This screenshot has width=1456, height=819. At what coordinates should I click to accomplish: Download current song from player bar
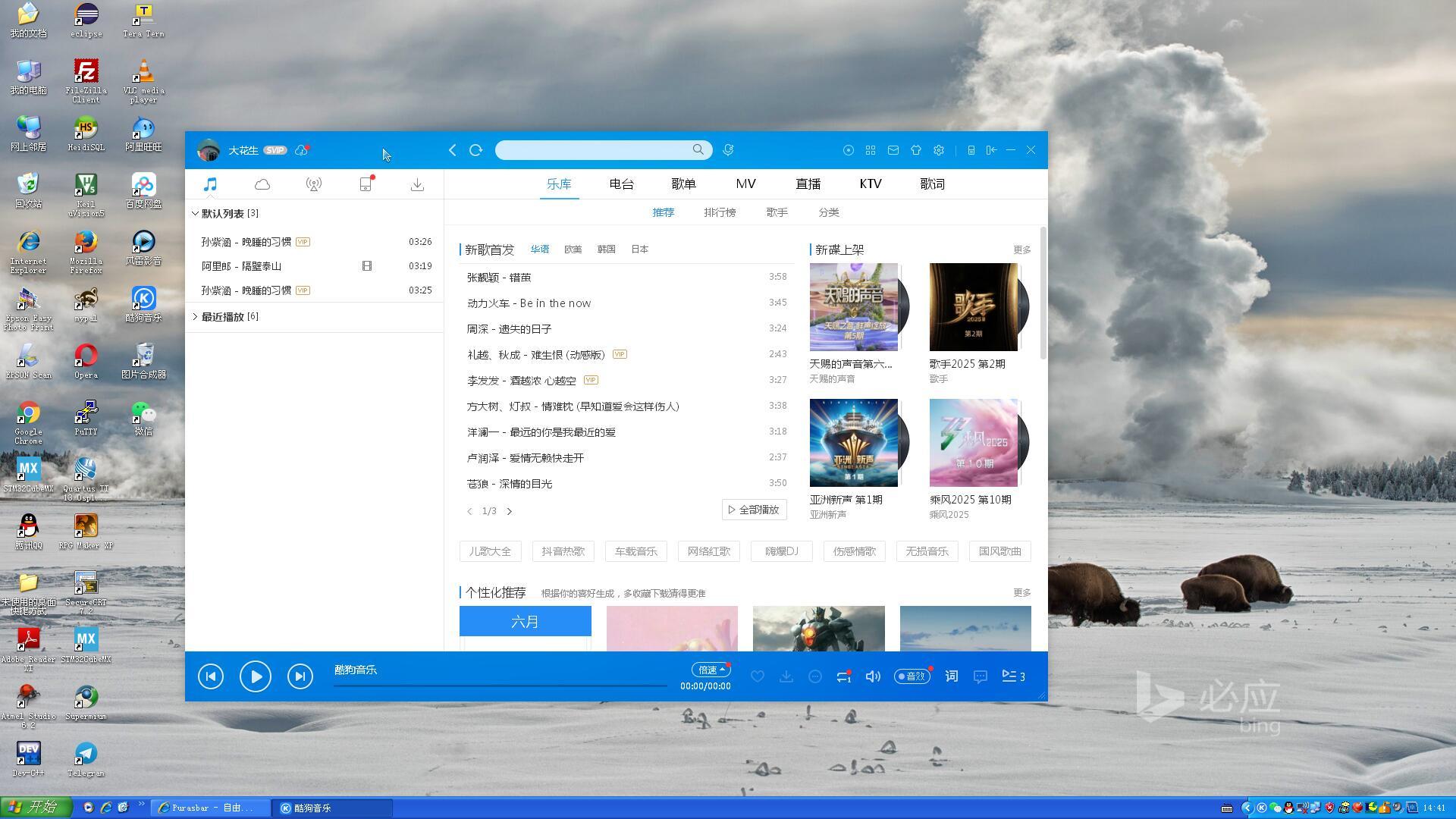point(786,676)
